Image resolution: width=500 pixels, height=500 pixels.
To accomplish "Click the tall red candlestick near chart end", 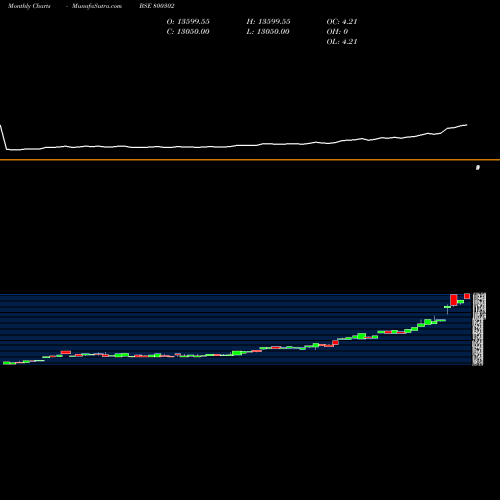I will click(x=454, y=300).
